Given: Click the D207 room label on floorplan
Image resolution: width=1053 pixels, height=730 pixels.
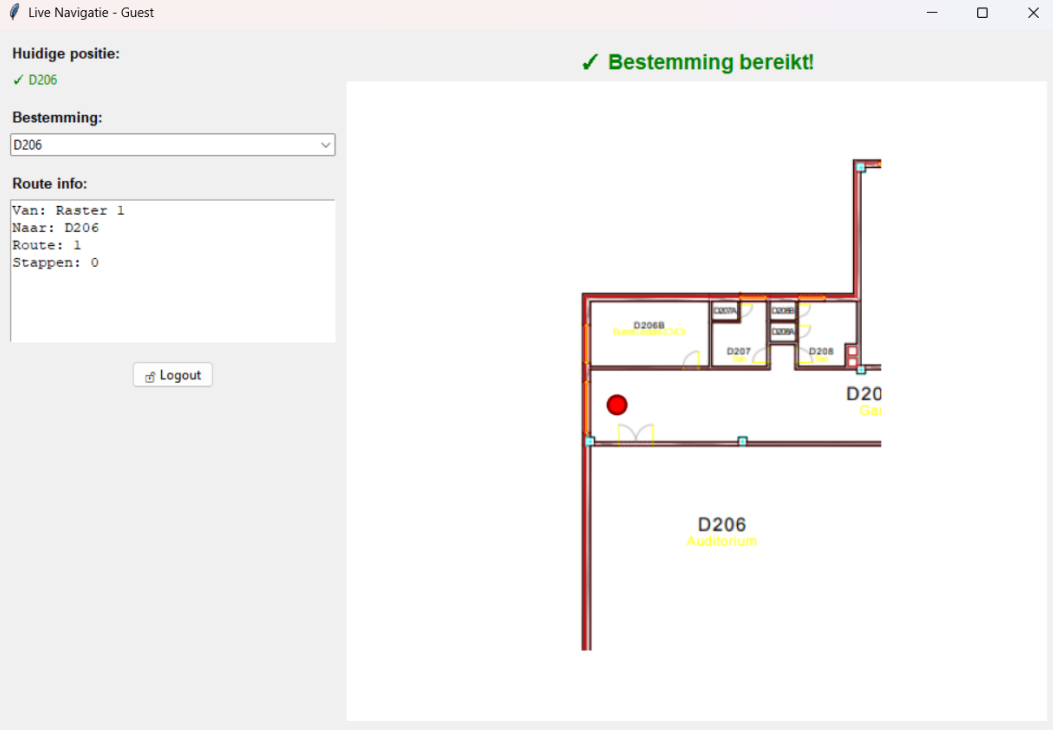Looking at the screenshot, I should (739, 351).
